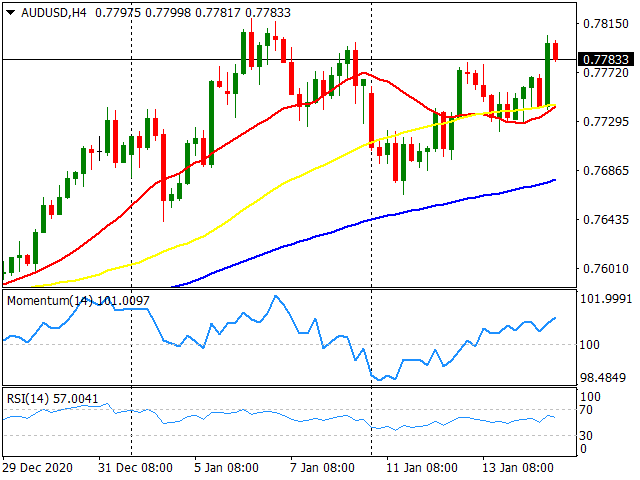This screenshot has height=480, width=640.
Task: Click the 0.78150 price scale value
Action: pyautogui.click(x=604, y=23)
